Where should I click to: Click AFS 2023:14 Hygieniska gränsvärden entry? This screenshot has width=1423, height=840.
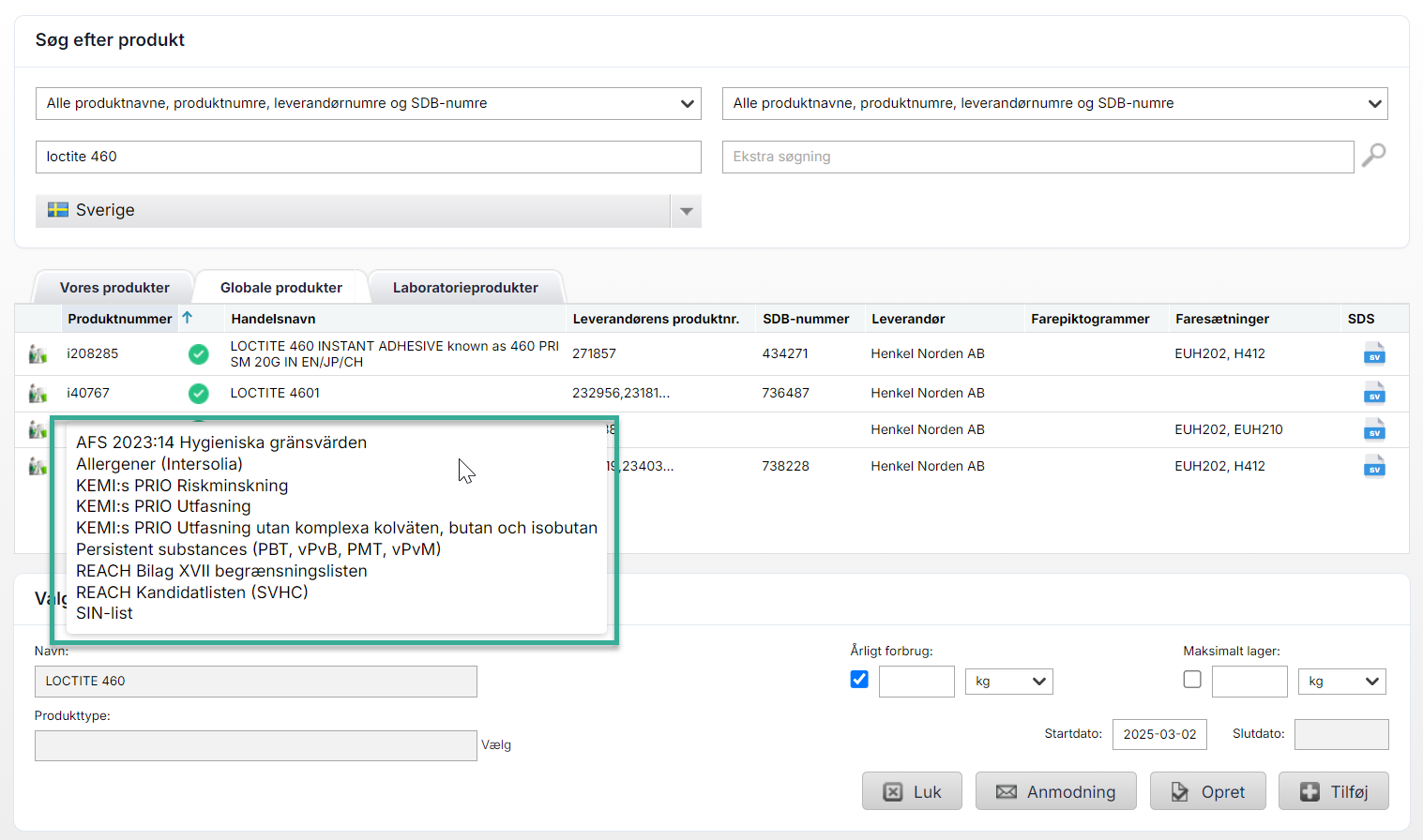point(221,442)
